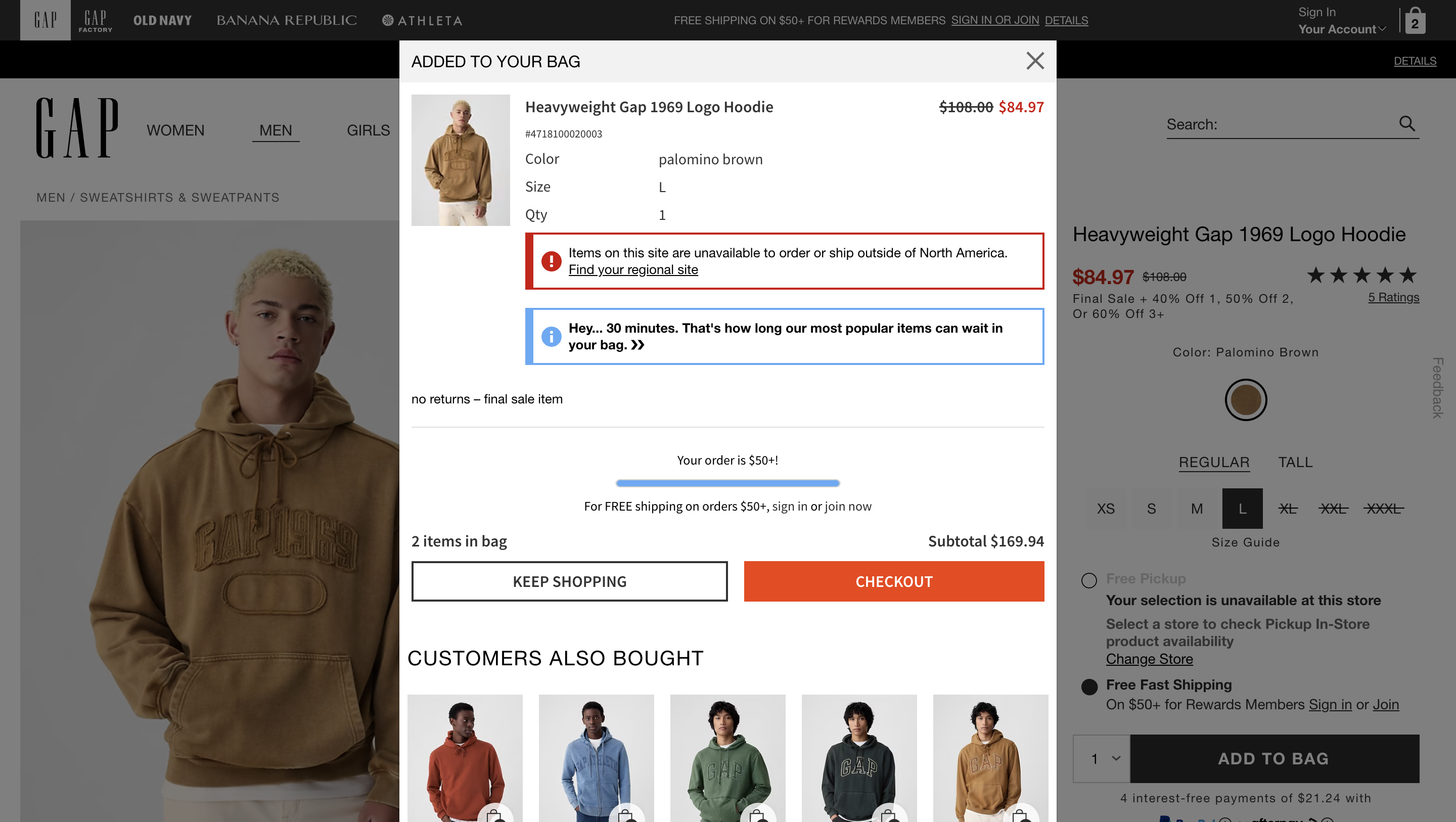Image resolution: width=1456 pixels, height=822 pixels.
Task: Click 'sign in' in free shipping message
Action: click(x=789, y=506)
